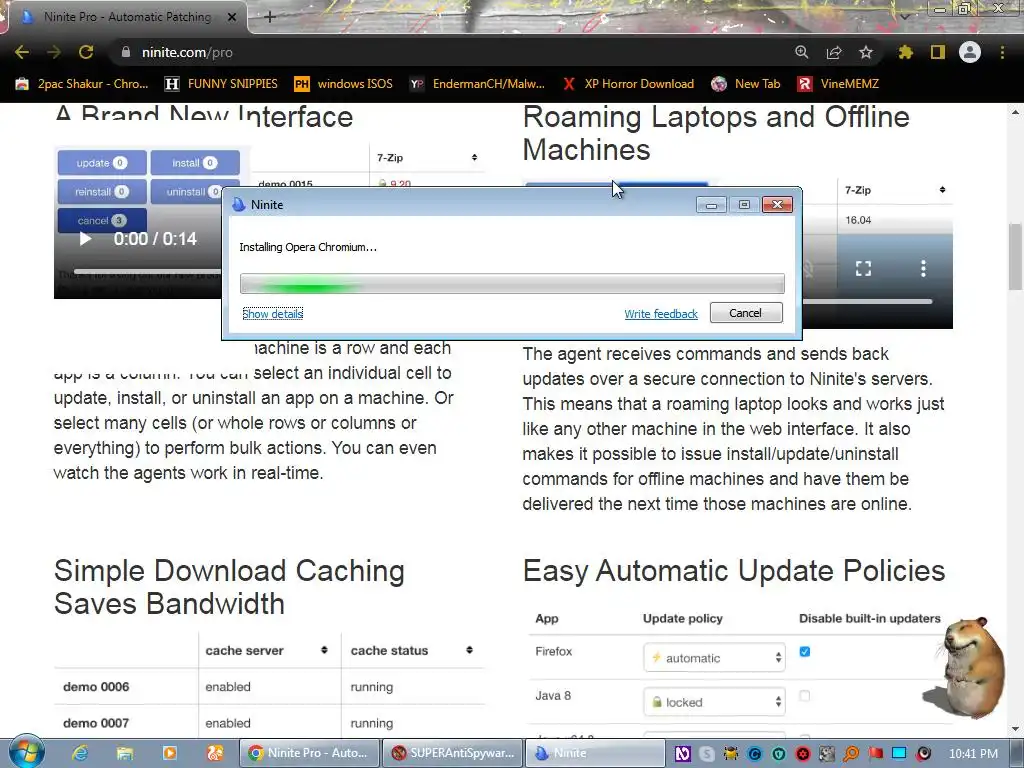Open the Chrome extensions puzzle icon

pyautogui.click(x=905, y=52)
